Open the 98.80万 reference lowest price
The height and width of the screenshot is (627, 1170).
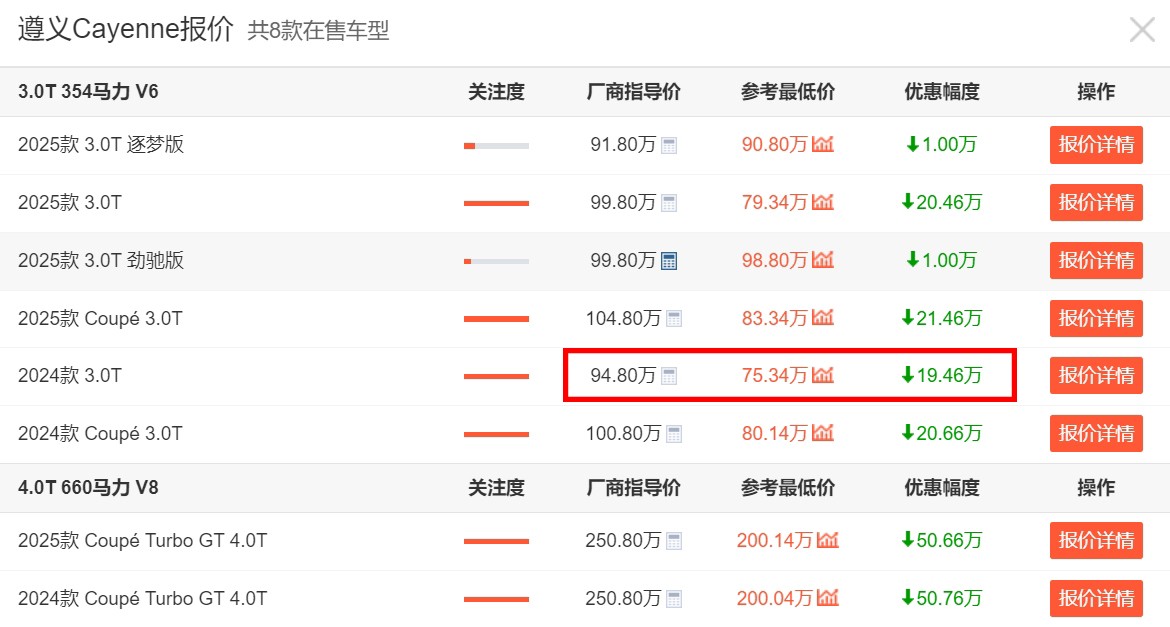tap(775, 261)
